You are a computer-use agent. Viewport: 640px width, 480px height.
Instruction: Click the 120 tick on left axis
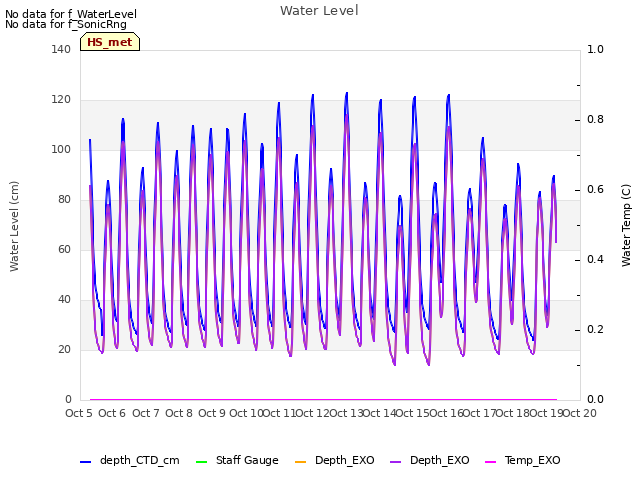point(61,100)
